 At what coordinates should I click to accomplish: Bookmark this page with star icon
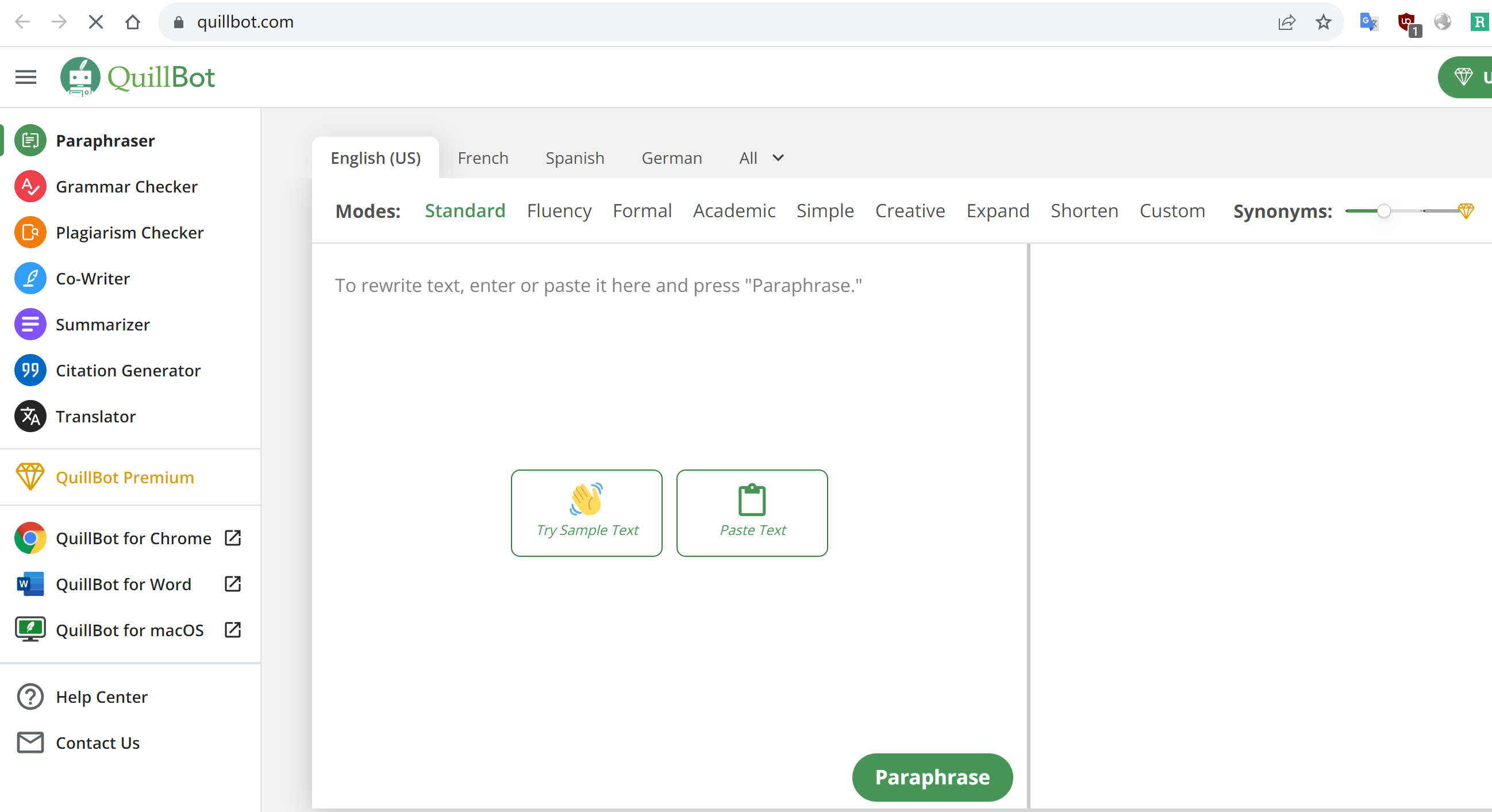point(1323,22)
